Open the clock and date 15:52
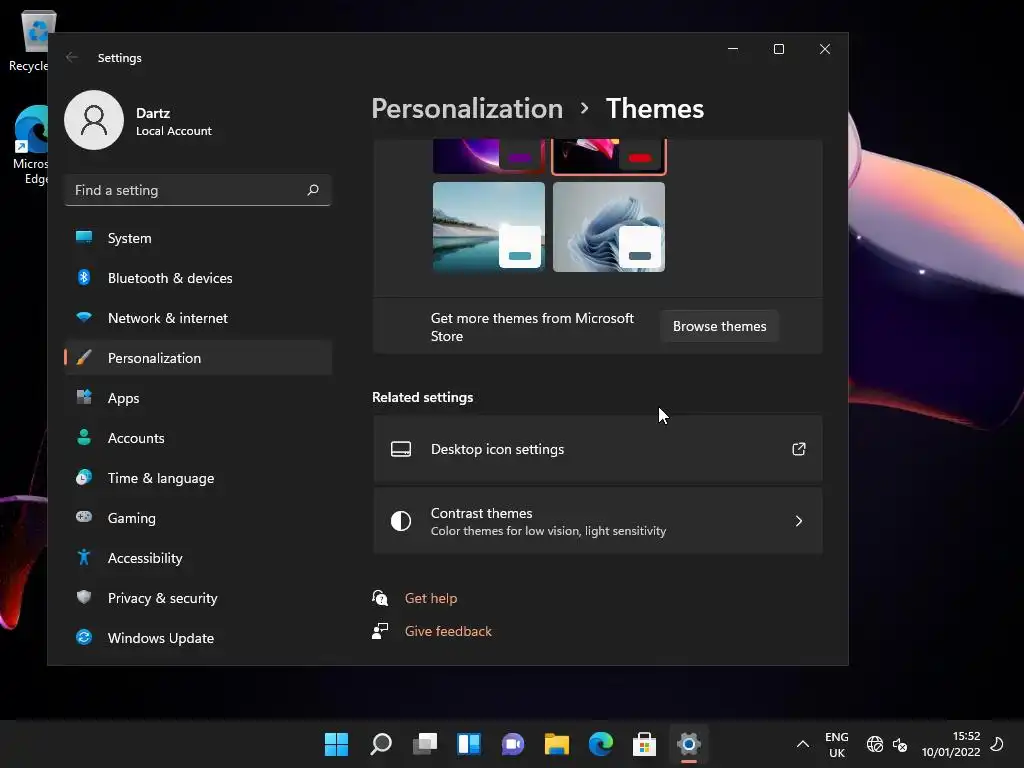This screenshot has height=768, width=1024. pyautogui.click(x=951, y=744)
